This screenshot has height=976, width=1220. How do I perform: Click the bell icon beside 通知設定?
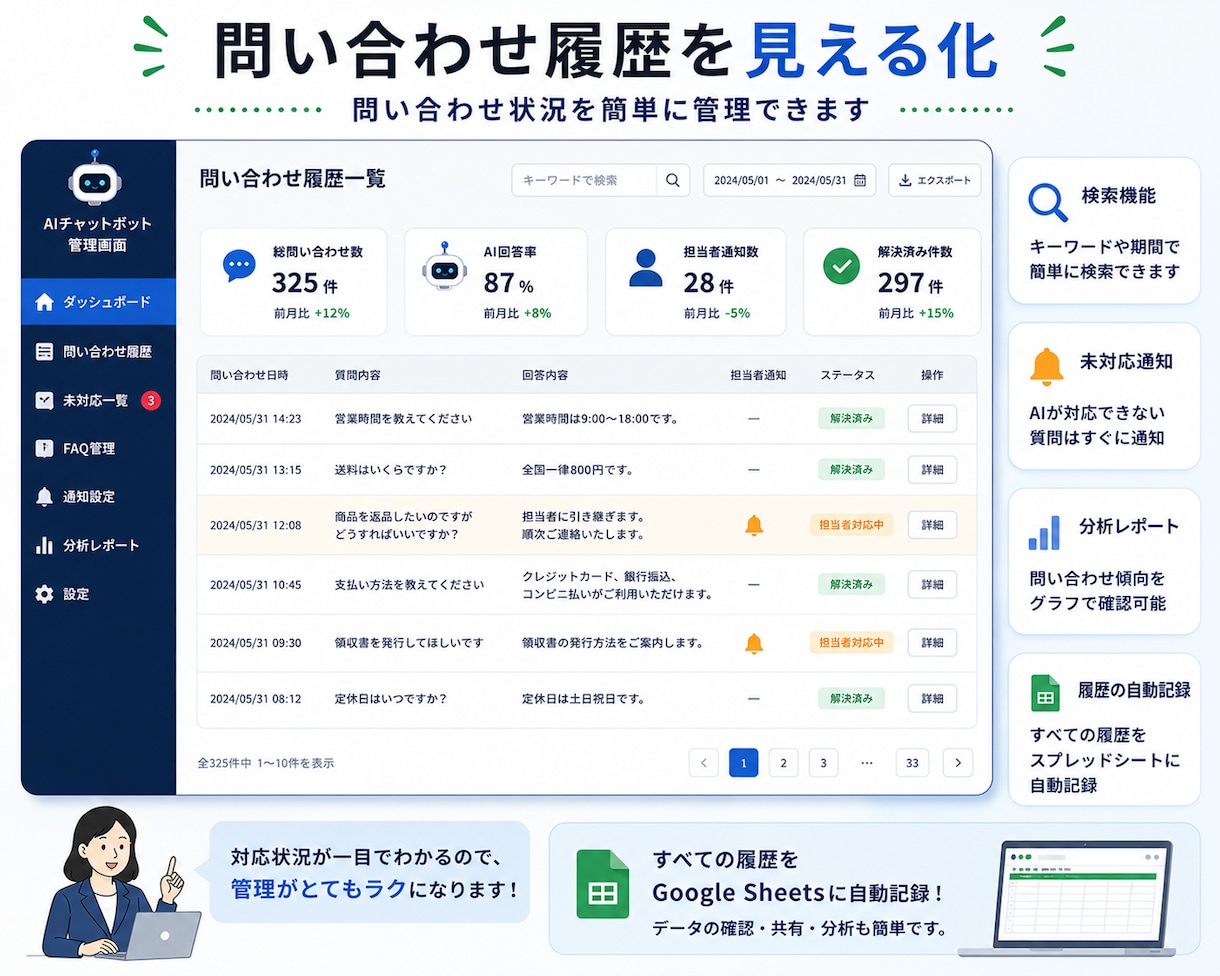(x=43, y=497)
